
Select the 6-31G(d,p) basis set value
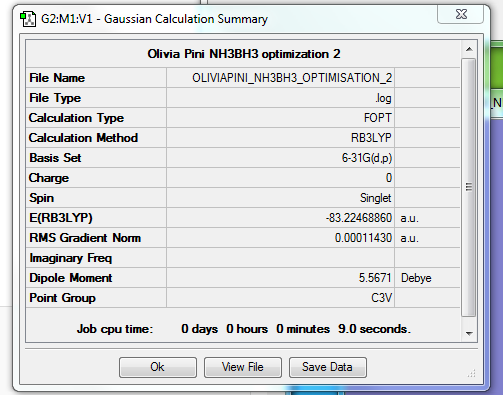(367, 158)
